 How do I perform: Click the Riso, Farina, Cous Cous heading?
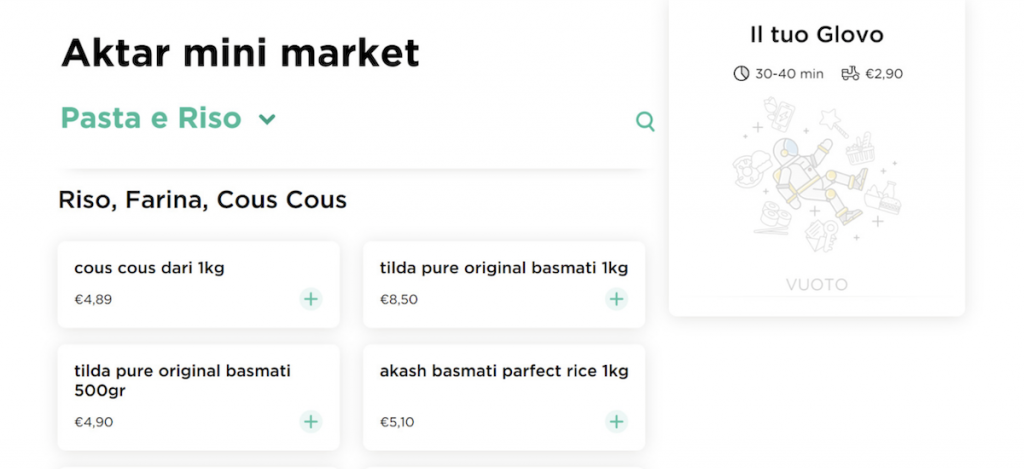pos(203,200)
